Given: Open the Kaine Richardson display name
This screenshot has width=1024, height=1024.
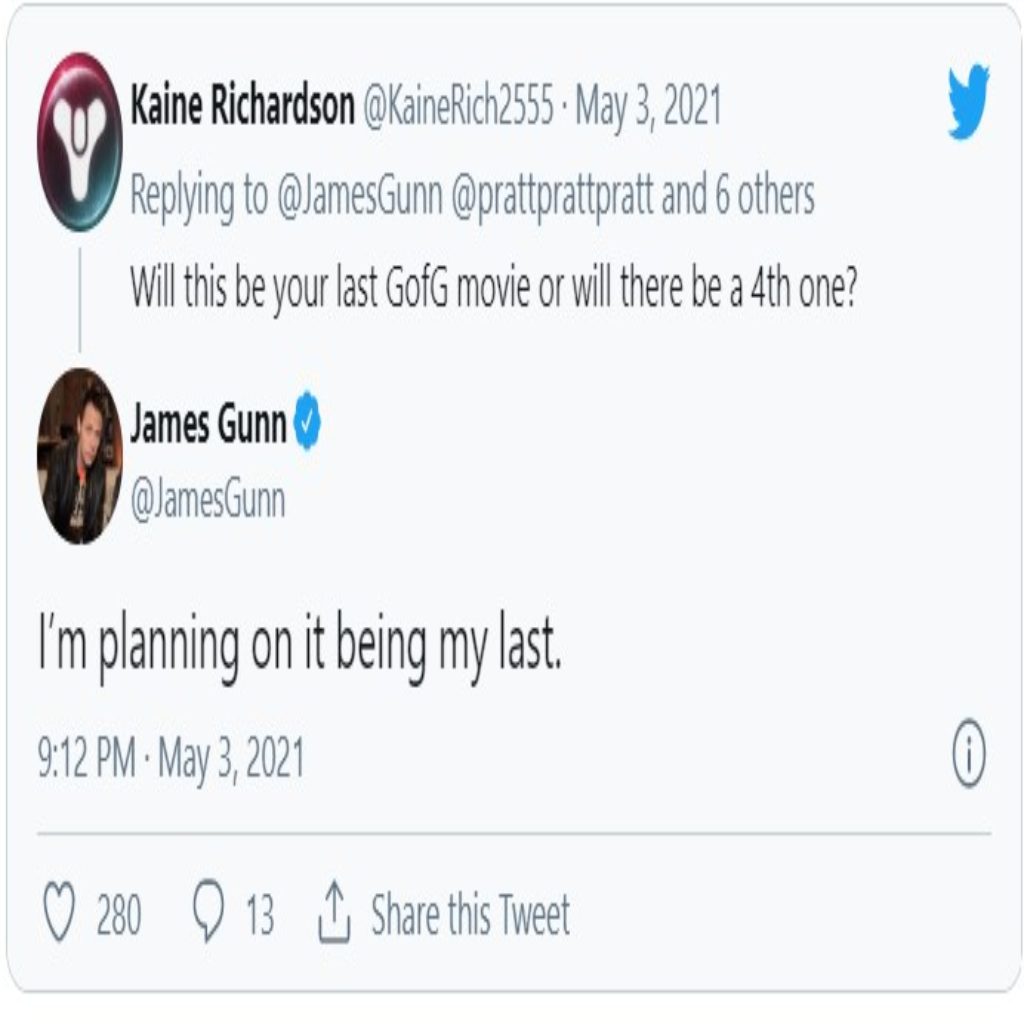Looking at the screenshot, I should click(x=242, y=107).
